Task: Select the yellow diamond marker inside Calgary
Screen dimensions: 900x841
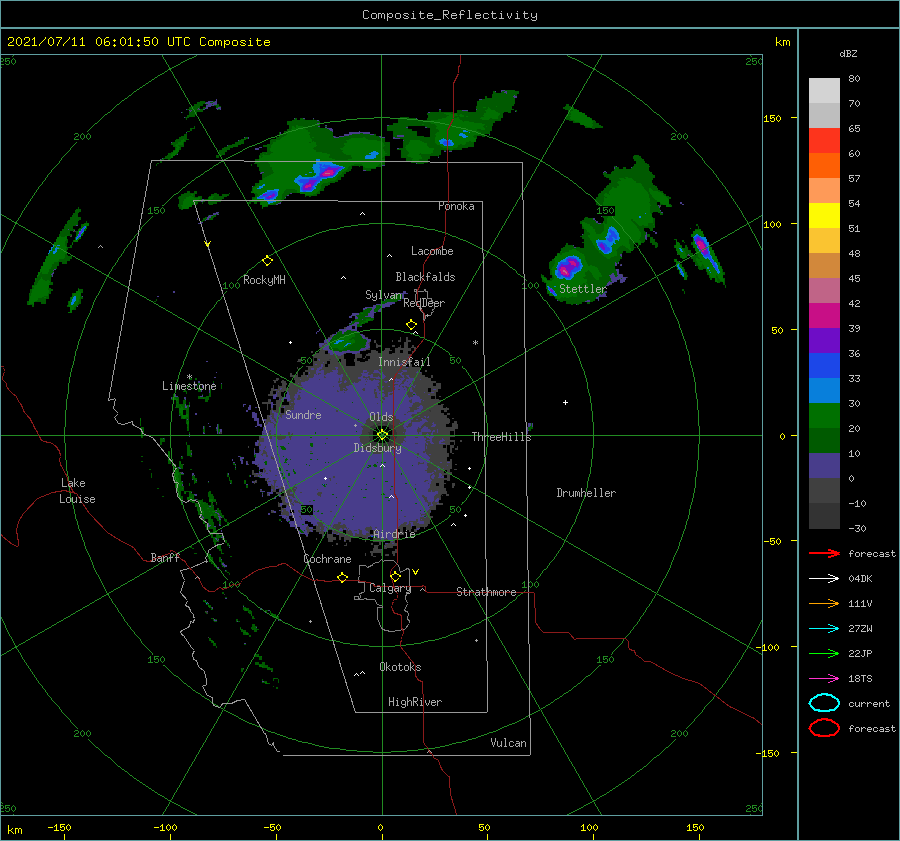Action: click(x=395, y=576)
